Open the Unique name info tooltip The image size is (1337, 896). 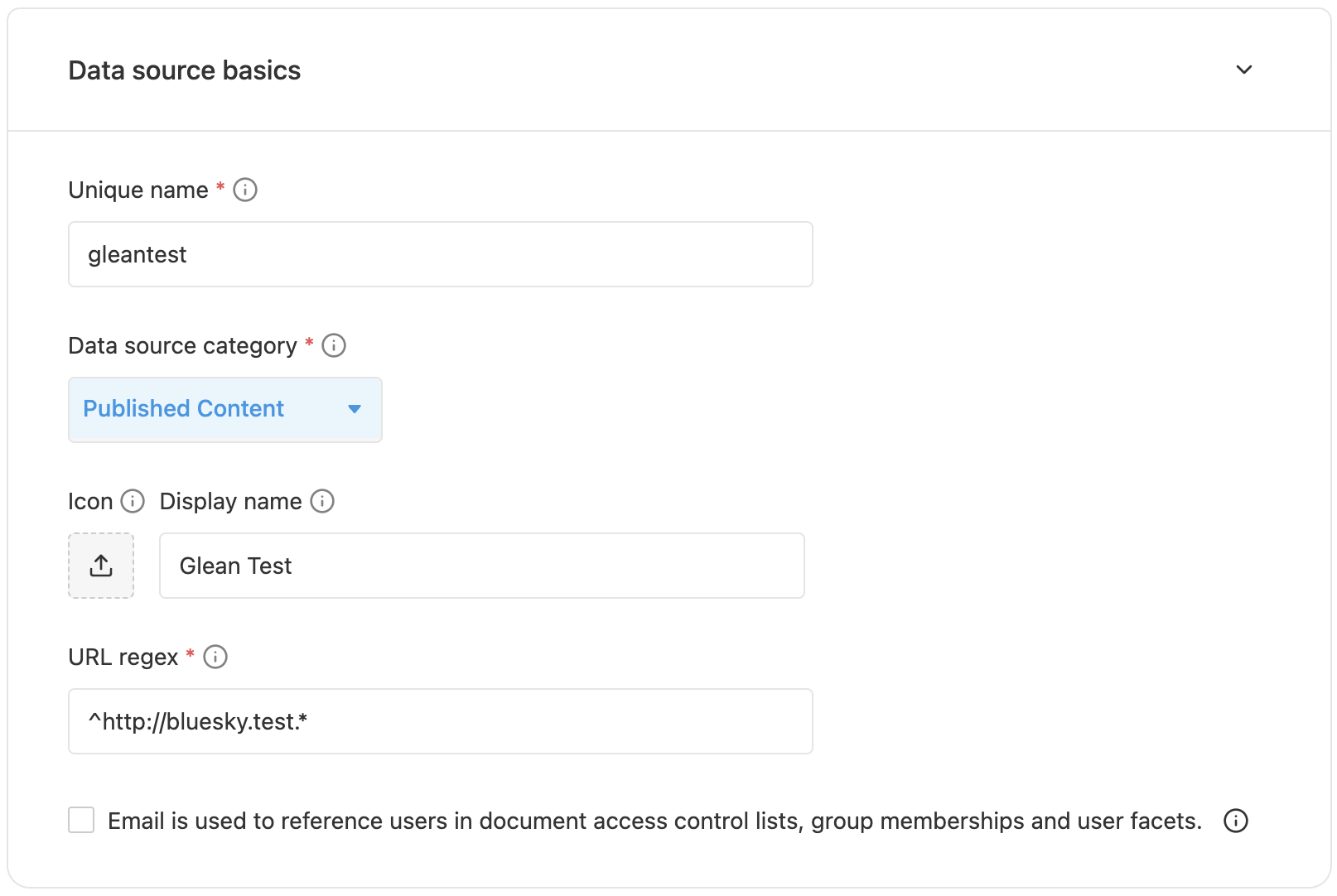(x=244, y=190)
